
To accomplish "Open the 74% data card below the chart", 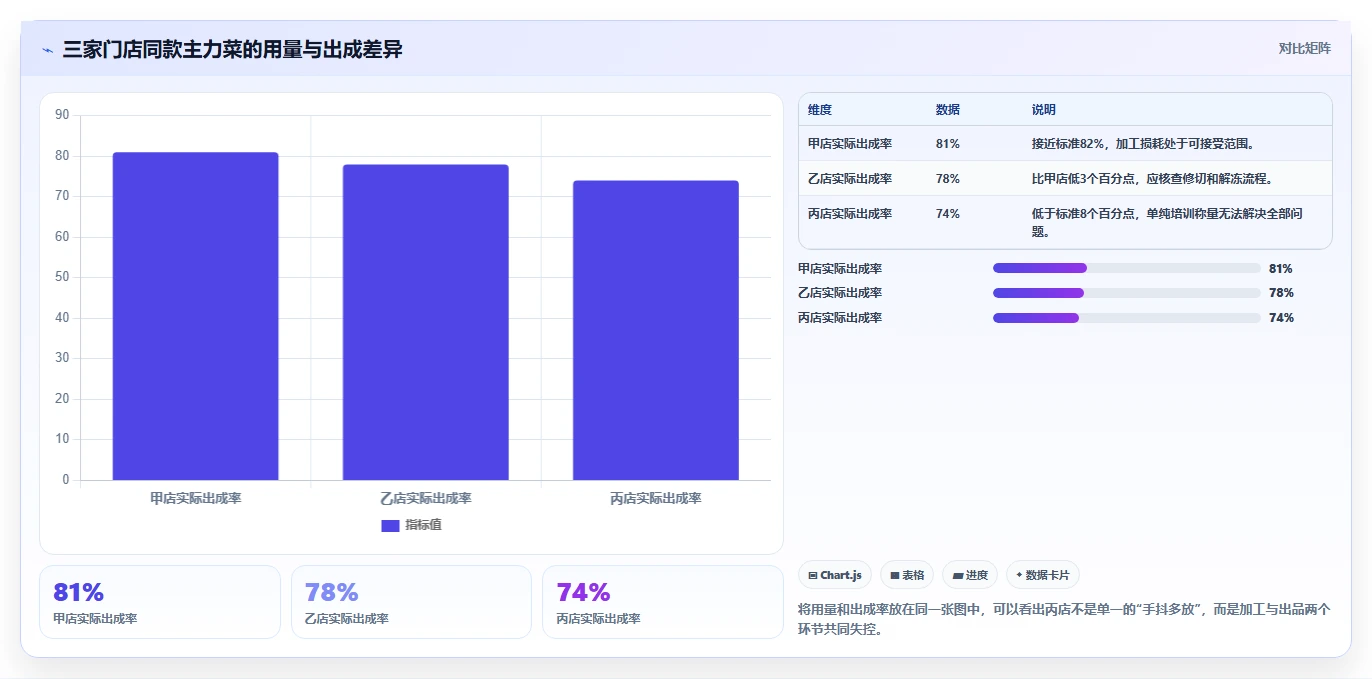I will [663, 602].
